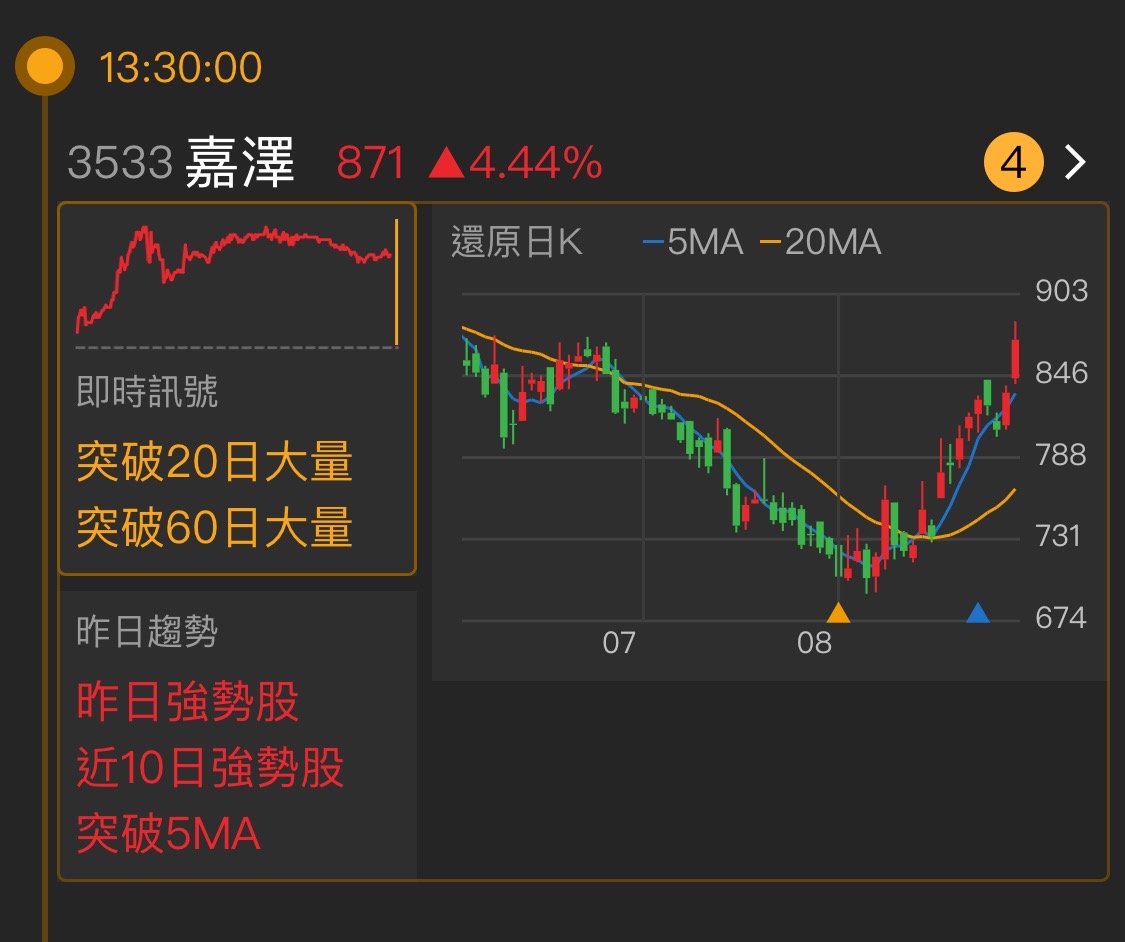Image resolution: width=1125 pixels, height=942 pixels.
Task: Click the 13:30:00 timestamp entry
Action: pos(179,67)
